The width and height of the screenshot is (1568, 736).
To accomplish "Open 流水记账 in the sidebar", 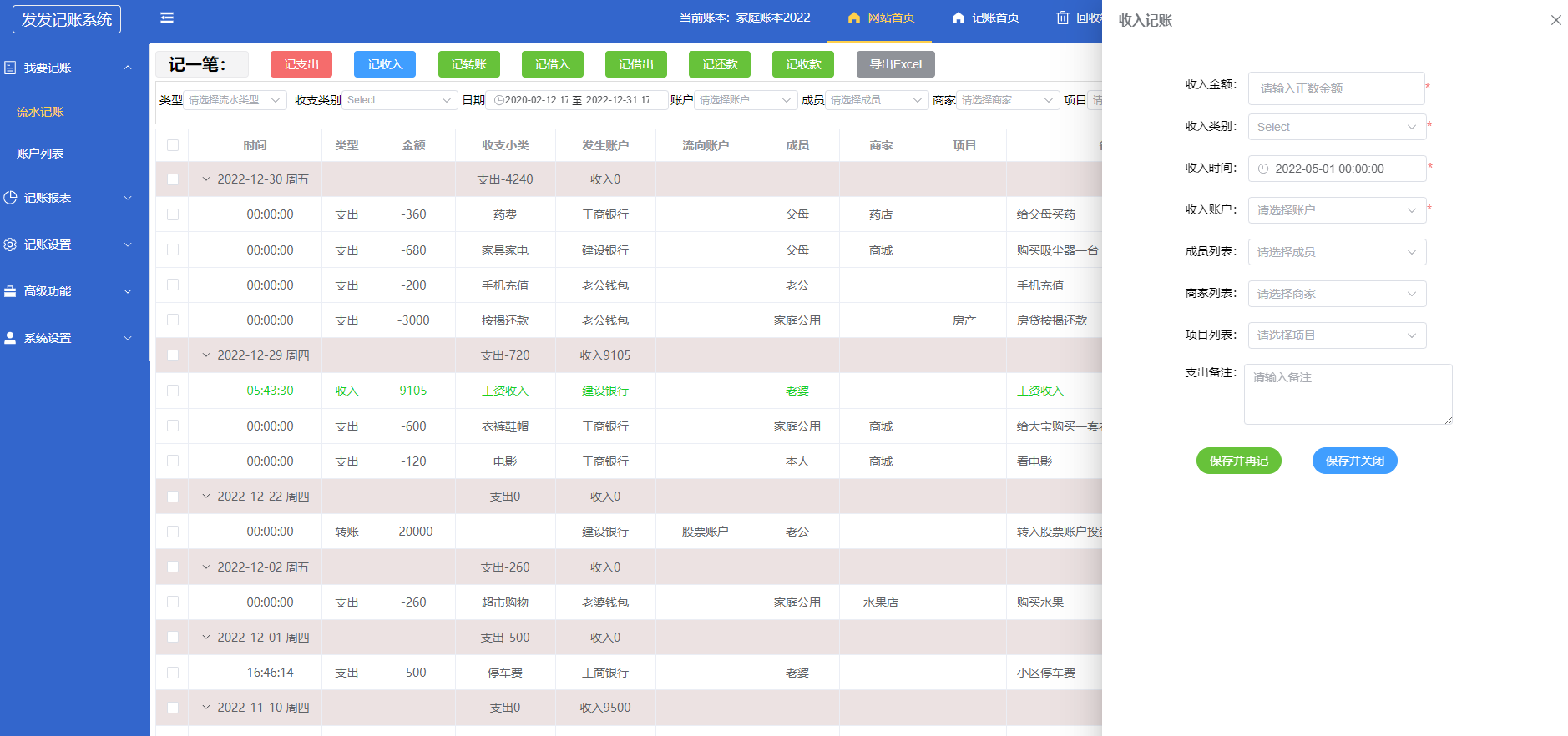I will point(40,112).
